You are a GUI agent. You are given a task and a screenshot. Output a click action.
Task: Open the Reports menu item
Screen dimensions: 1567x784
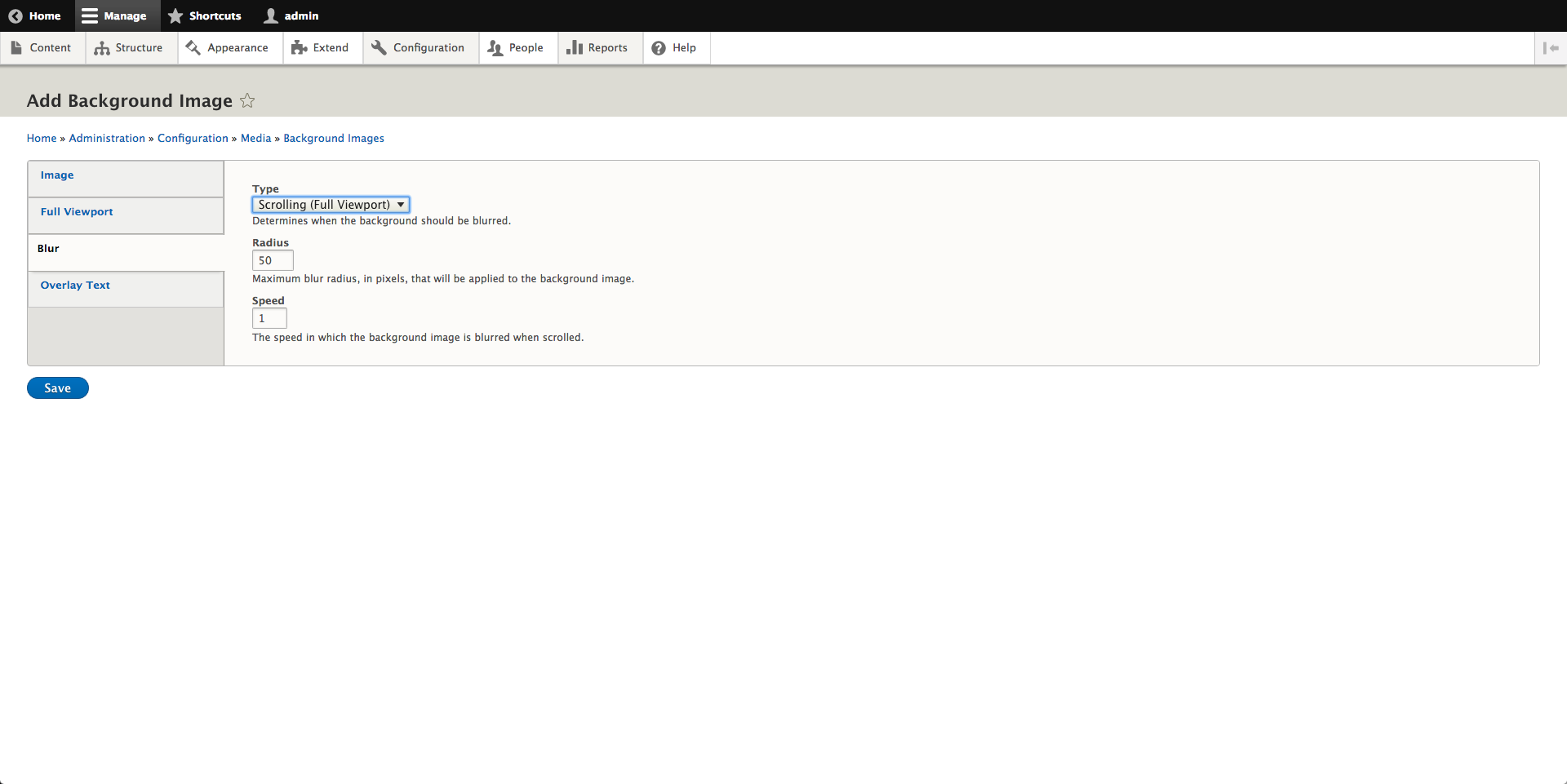tap(598, 48)
